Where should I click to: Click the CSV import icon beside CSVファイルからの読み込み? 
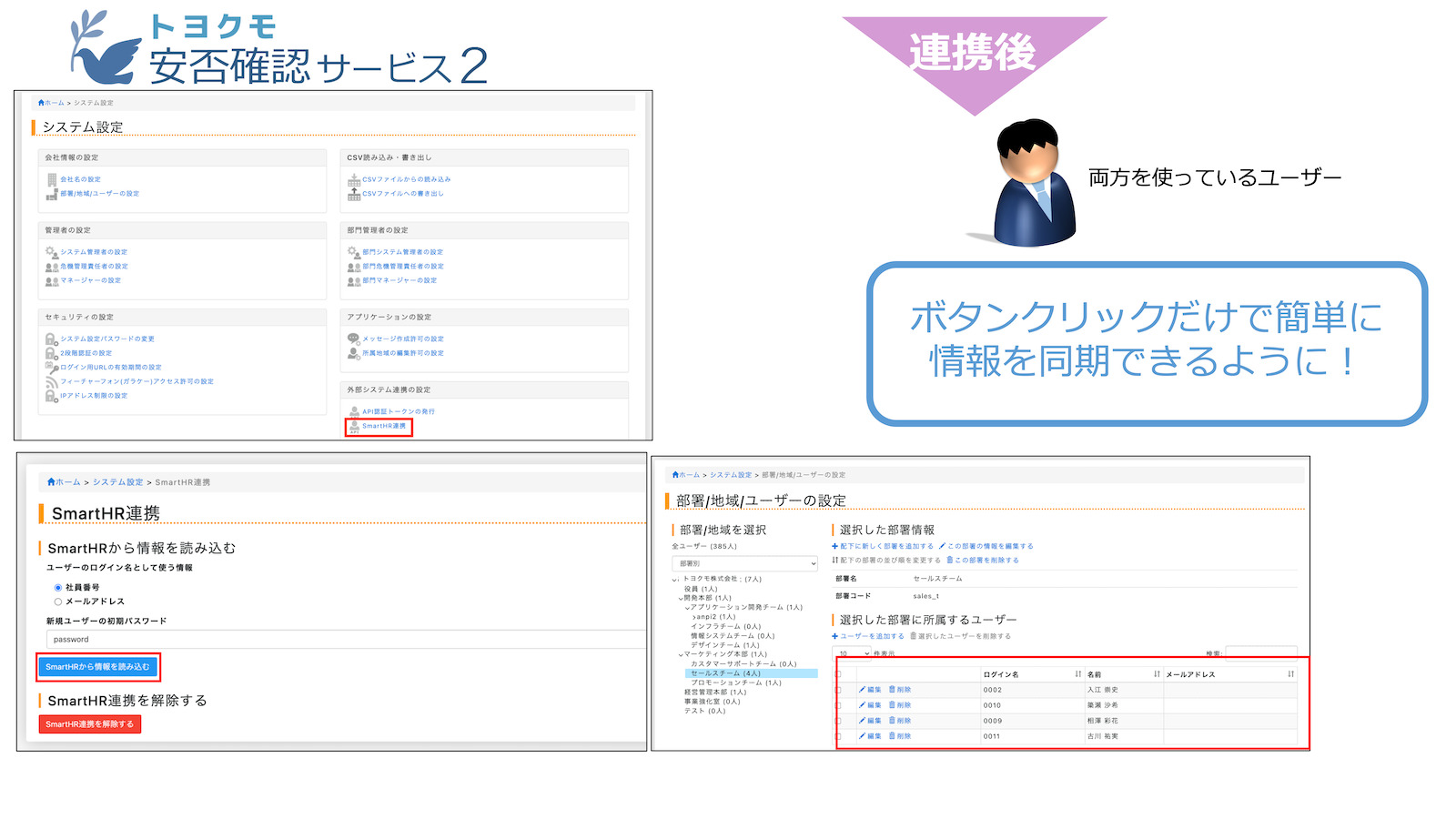pyautogui.click(x=354, y=179)
